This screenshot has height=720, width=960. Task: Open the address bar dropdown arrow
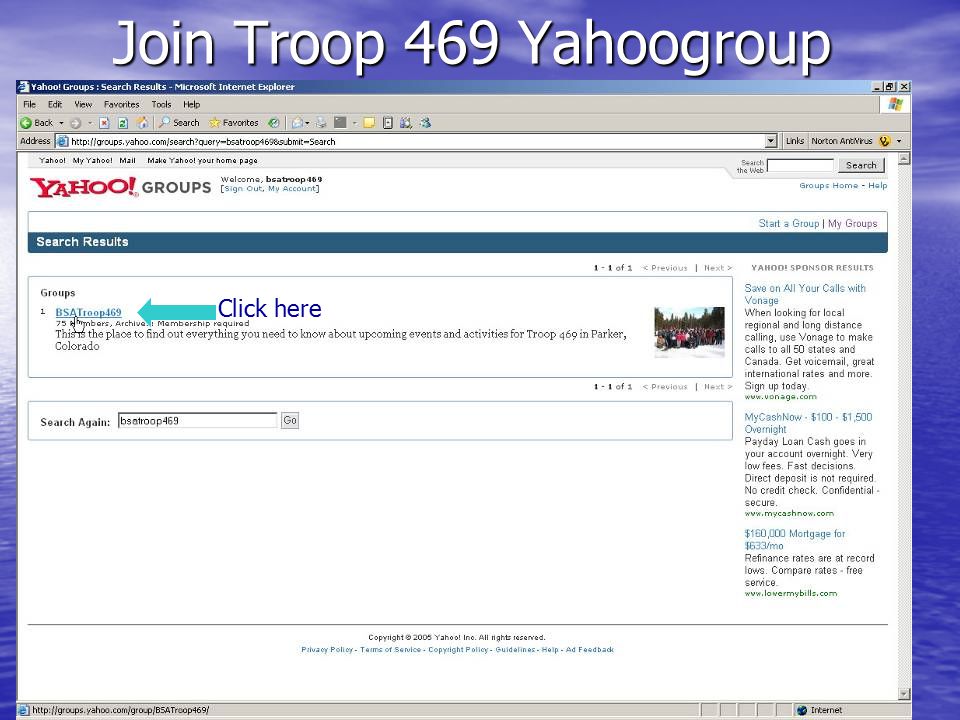click(x=771, y=141)
